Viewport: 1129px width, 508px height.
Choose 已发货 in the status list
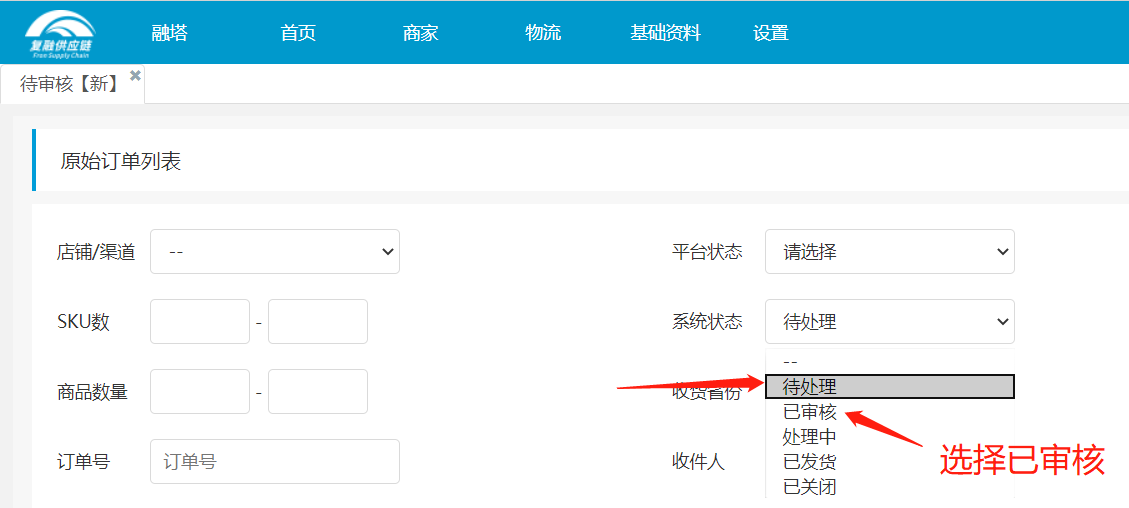click(890, 461)
